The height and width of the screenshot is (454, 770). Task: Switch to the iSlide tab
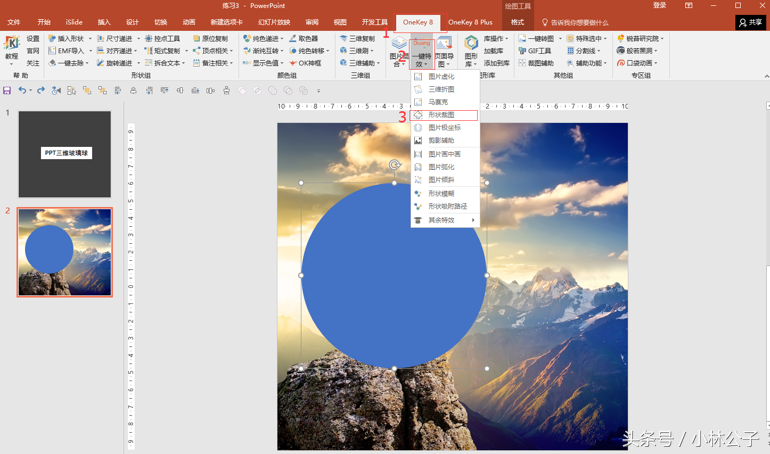click(x=74, y=22)
